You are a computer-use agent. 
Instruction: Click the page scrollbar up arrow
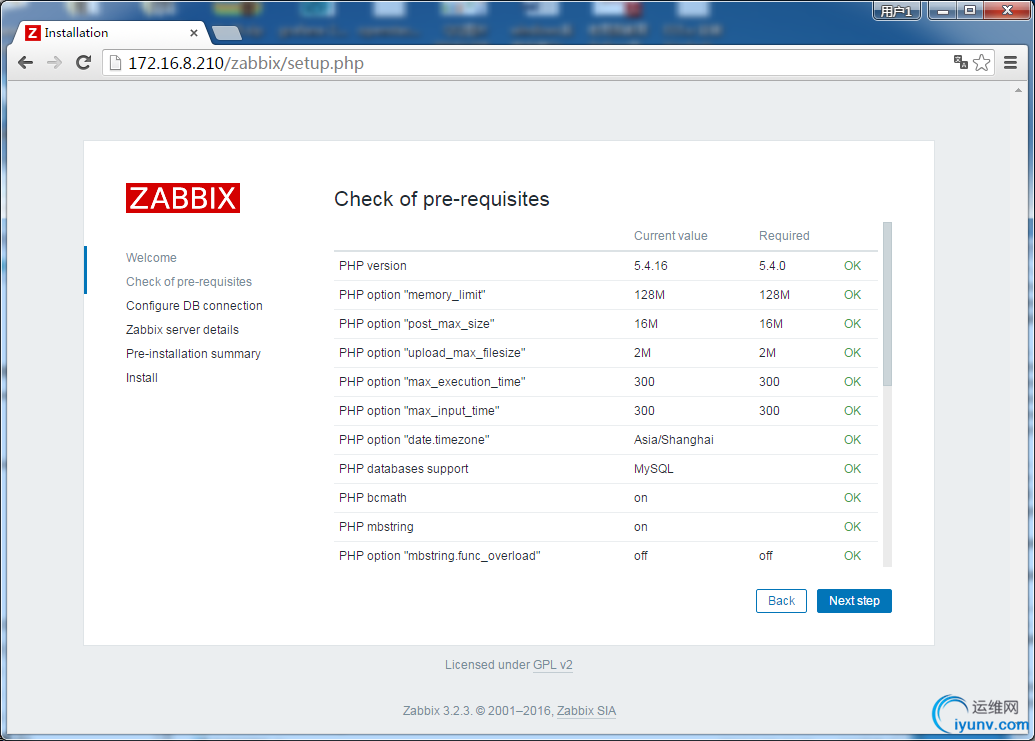1018,90
